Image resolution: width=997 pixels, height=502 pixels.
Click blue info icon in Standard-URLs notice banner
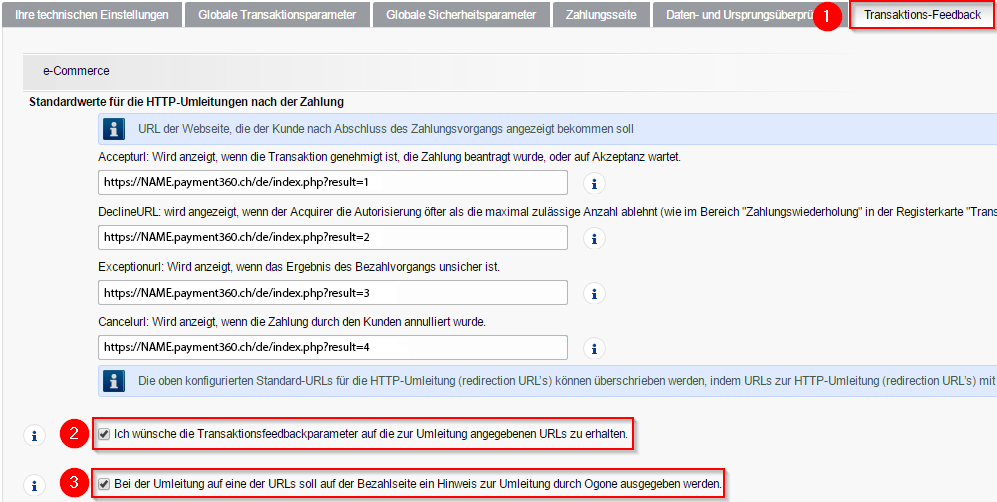click(116, 381)
